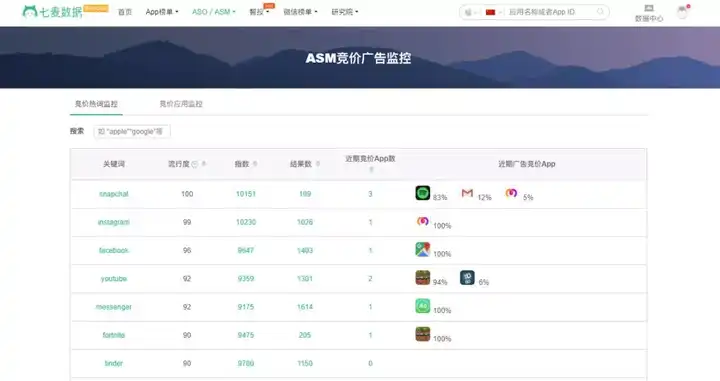Image resolution: width=720 pixels, height=381 pixels.
Task: Open the Gmail app icon in snapchat row
Action: click(467, 193)
